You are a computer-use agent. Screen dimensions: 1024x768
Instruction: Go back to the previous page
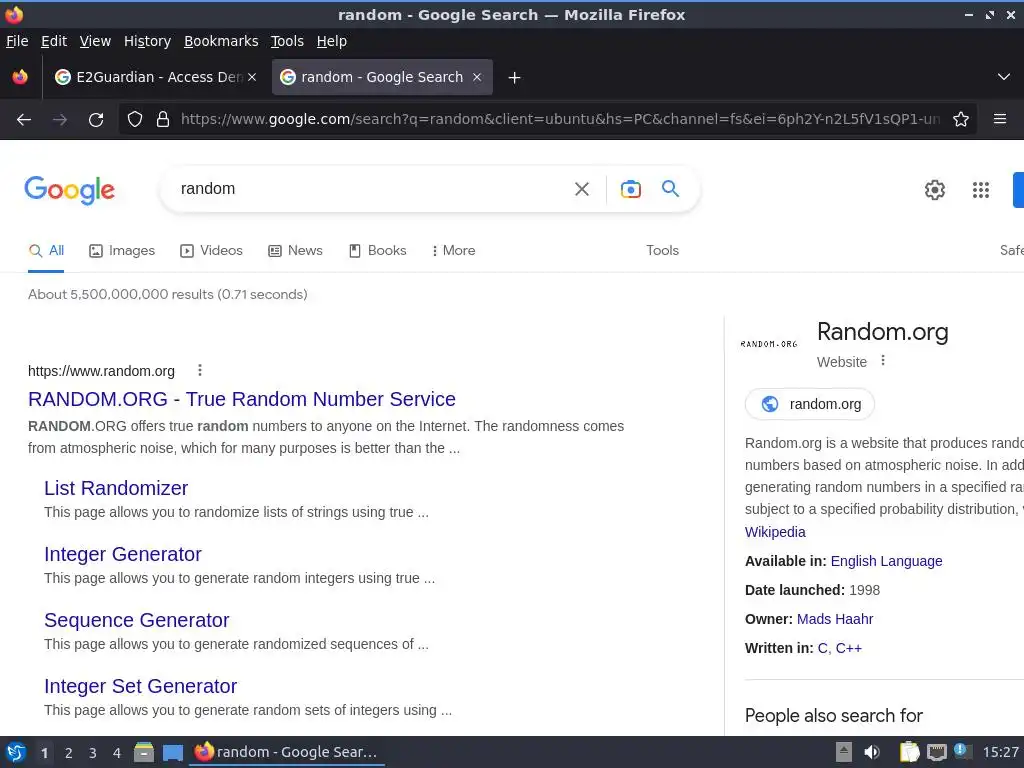24,120
